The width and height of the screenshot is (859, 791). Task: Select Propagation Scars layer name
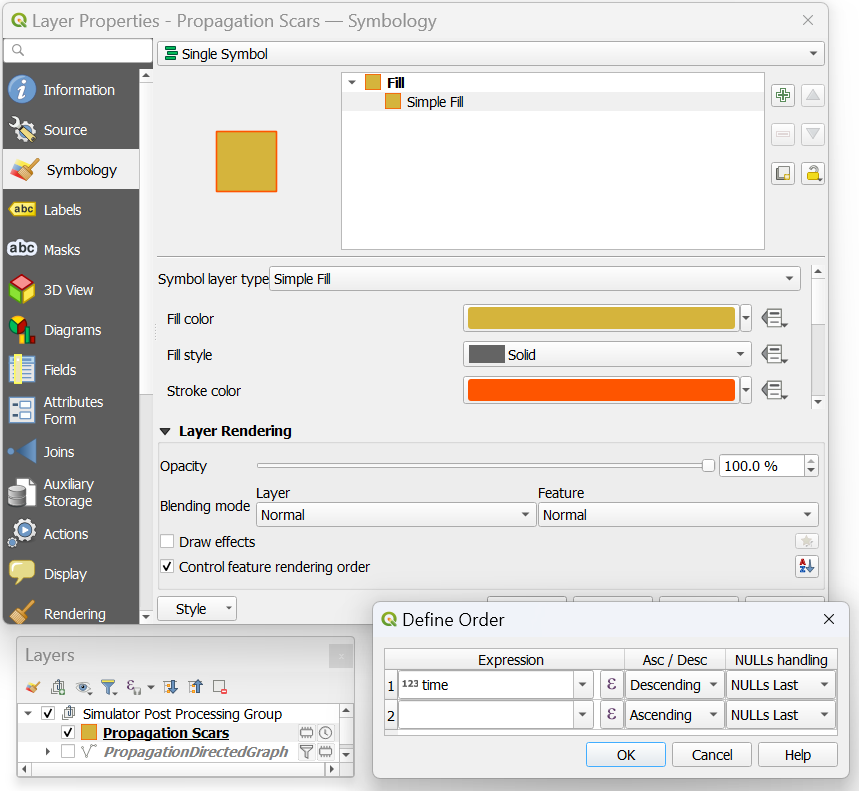pyautogui.click(x=166, y=732)
